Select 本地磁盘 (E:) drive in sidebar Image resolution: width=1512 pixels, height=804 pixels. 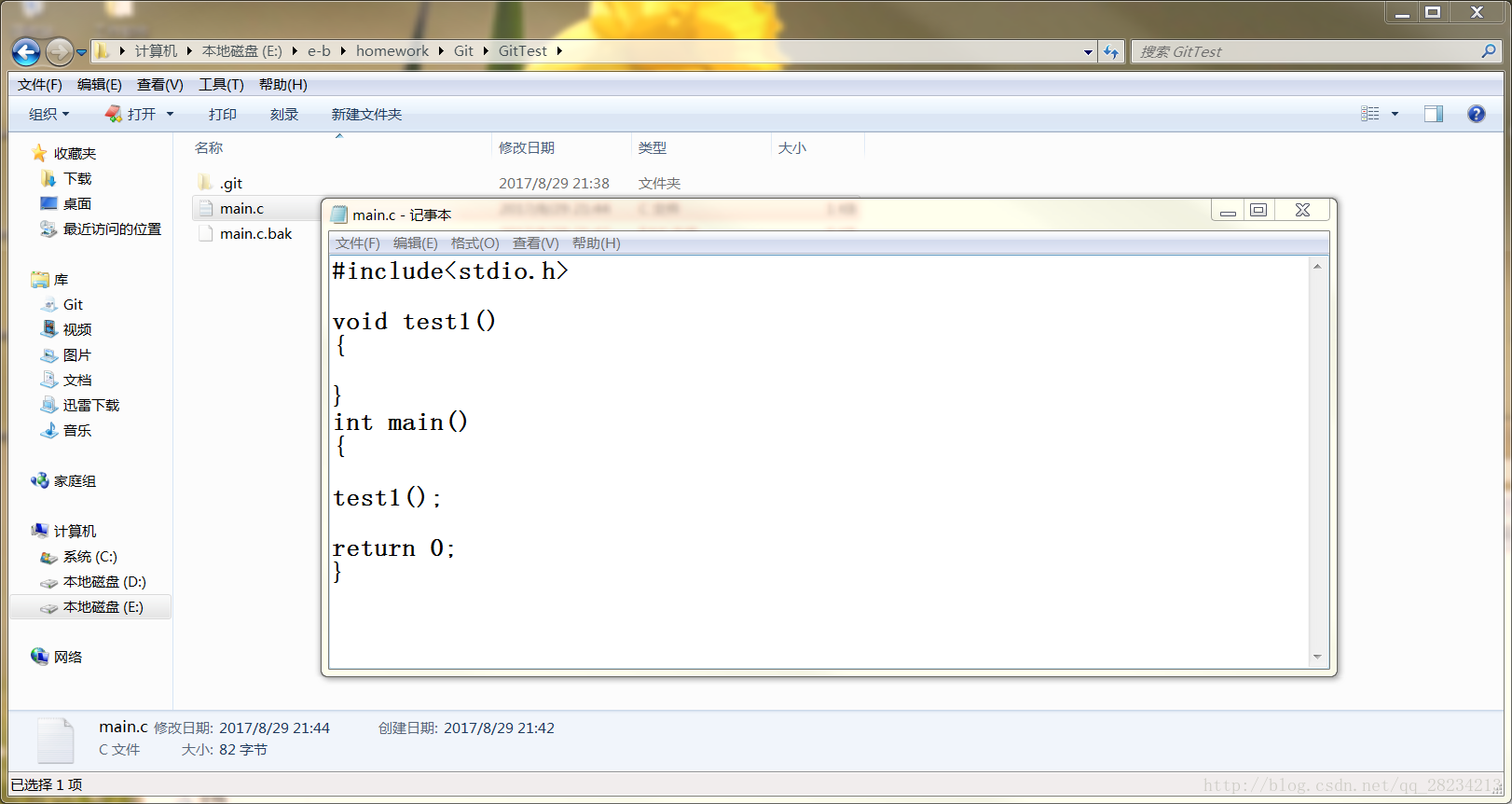[x=90, y=606]
